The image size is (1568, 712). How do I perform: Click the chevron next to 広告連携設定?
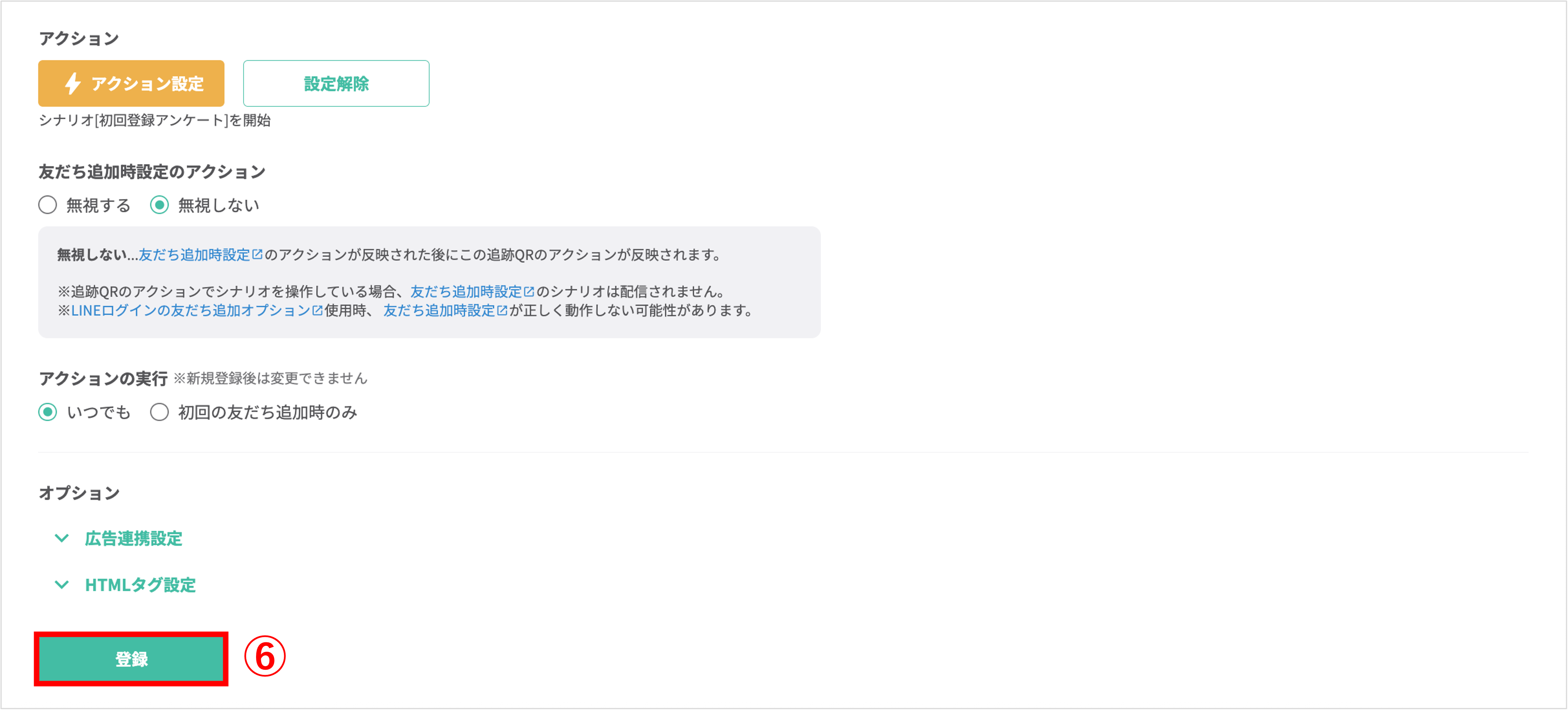(61, 538)
